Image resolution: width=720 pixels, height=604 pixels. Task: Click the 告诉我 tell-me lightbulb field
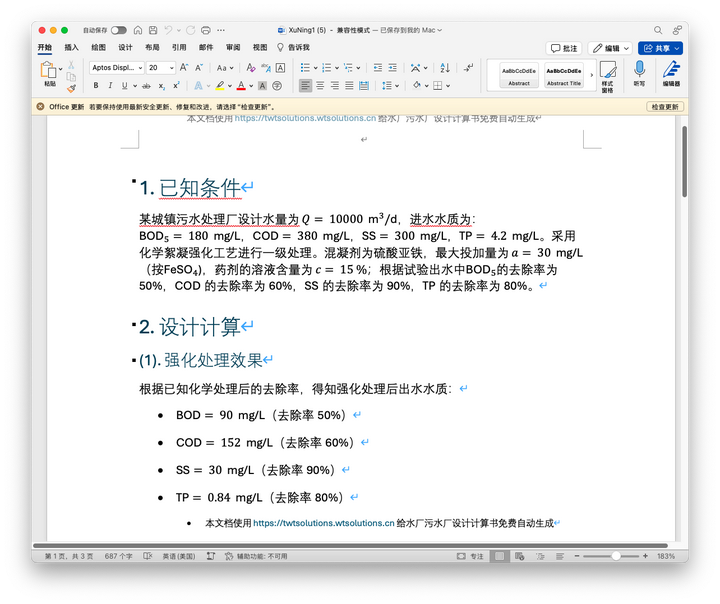pos(293,47)
